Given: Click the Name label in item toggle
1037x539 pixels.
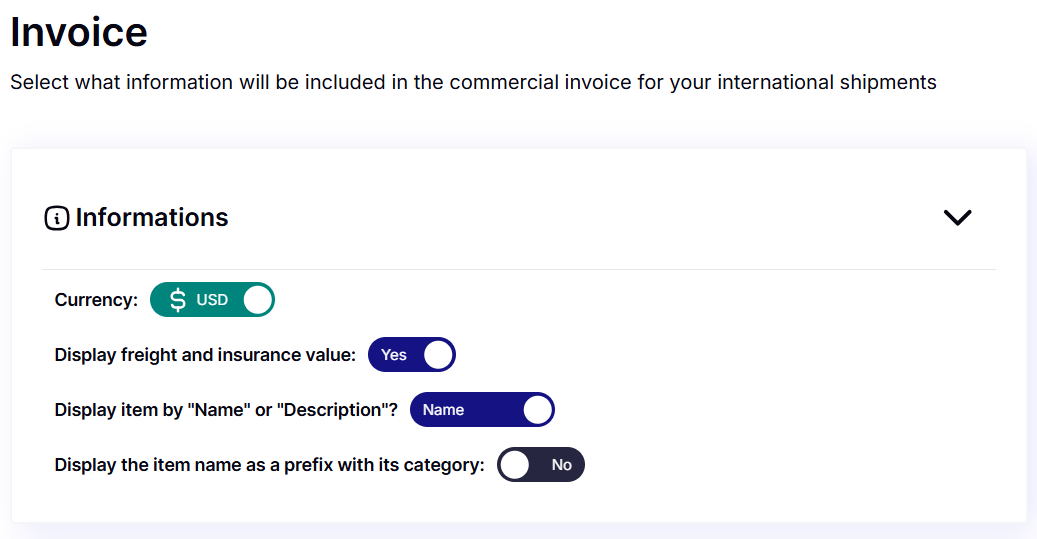Looking at the screenshot, I should coord(443,410).
